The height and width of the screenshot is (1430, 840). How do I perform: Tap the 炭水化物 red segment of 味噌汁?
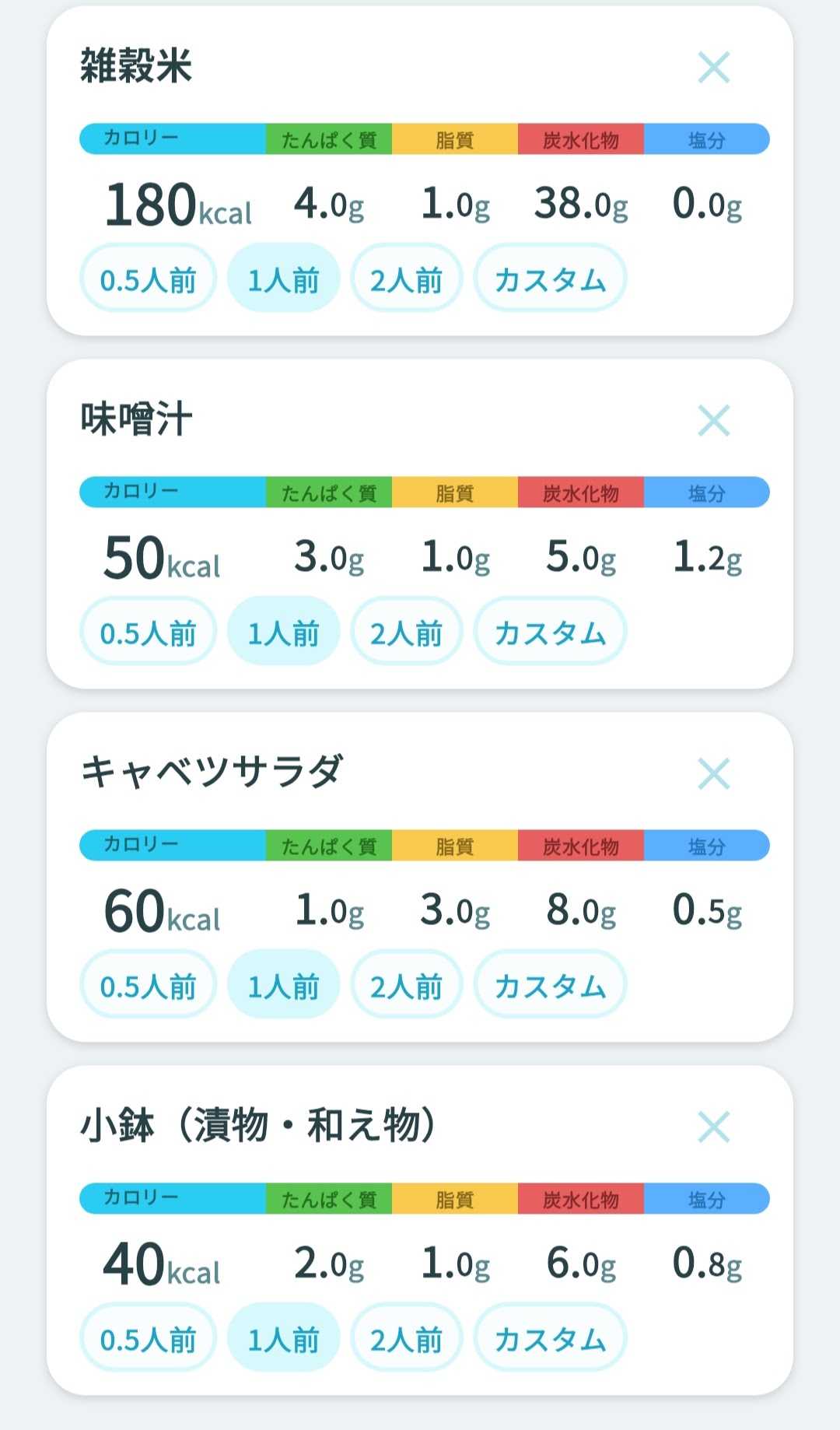pyautogui.click(x=581, y=492)
